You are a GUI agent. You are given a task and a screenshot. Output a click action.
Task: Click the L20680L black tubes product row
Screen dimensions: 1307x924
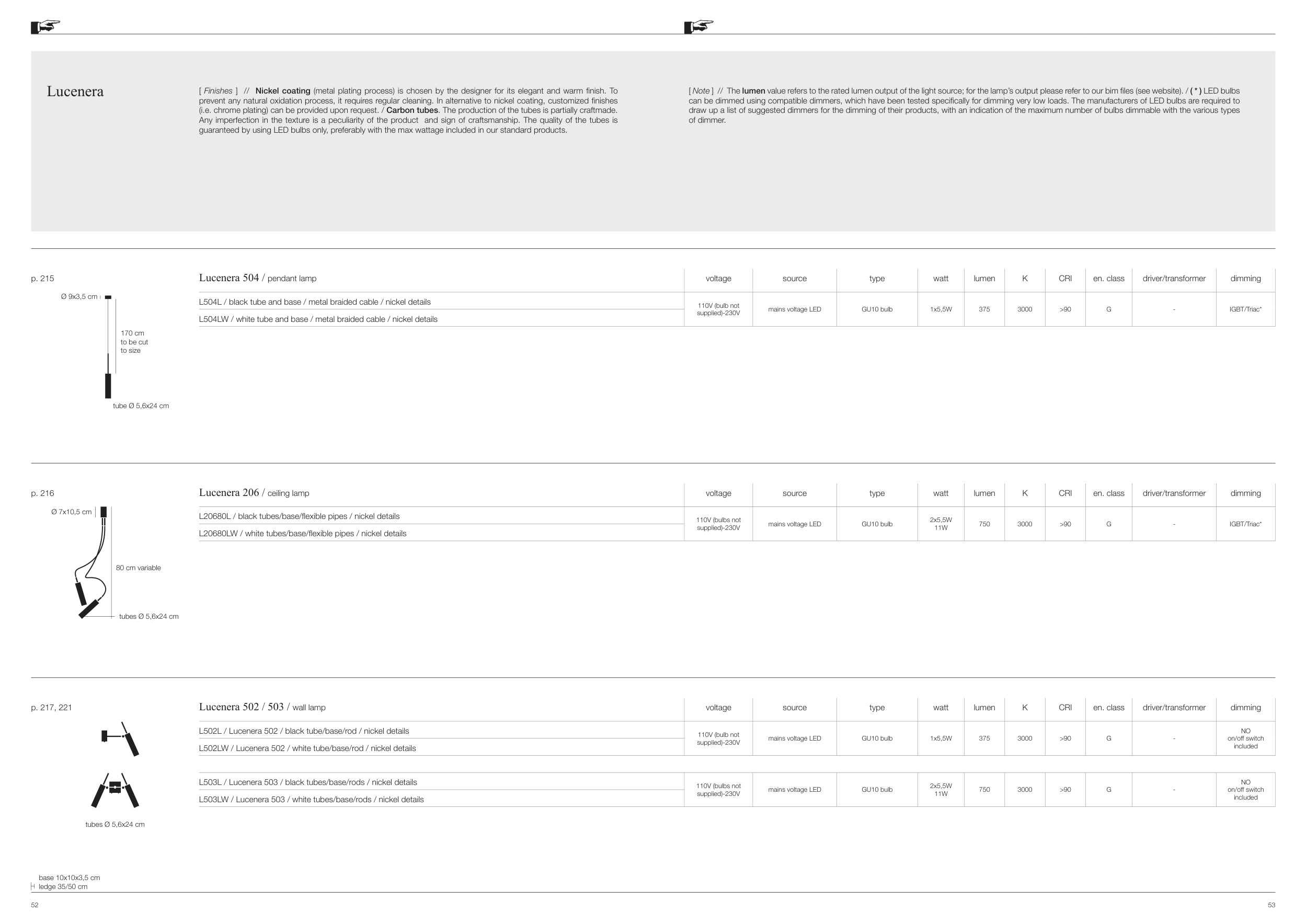[299, 516]
